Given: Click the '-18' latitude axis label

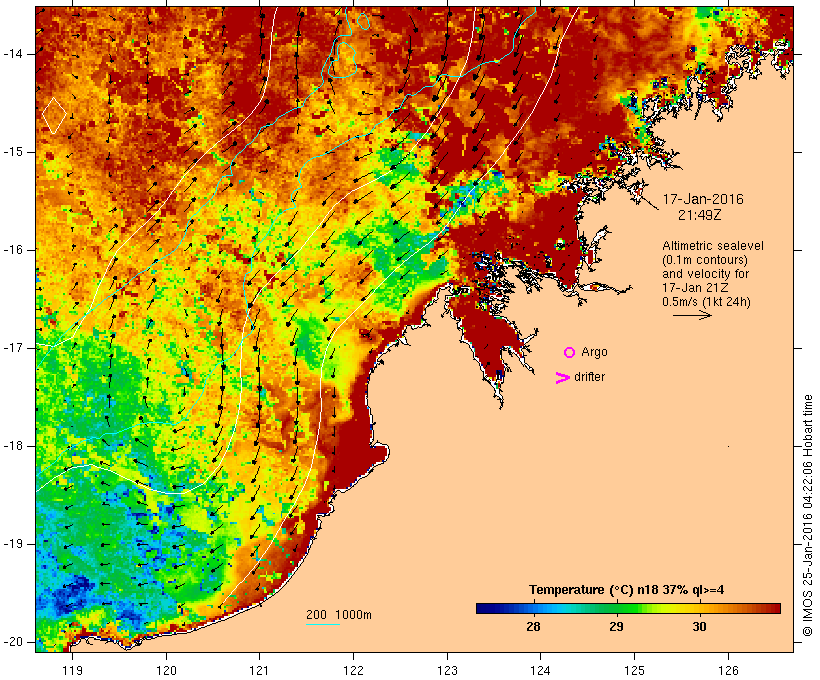Looking at the screenshot, I should [x=12, y=446].
